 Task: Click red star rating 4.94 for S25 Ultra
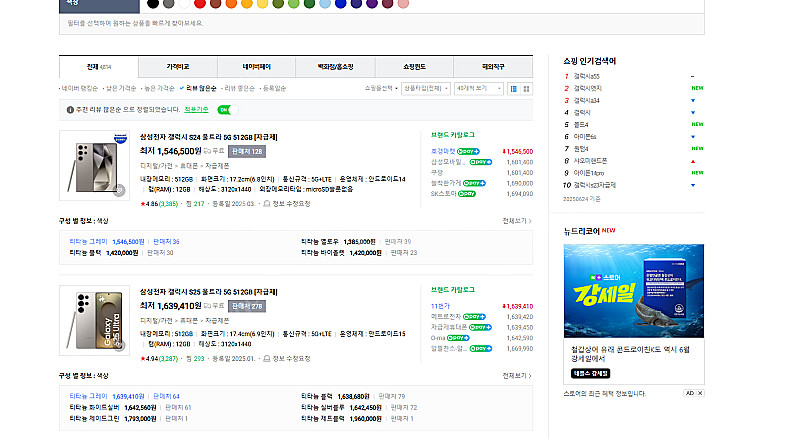(143, 359)
